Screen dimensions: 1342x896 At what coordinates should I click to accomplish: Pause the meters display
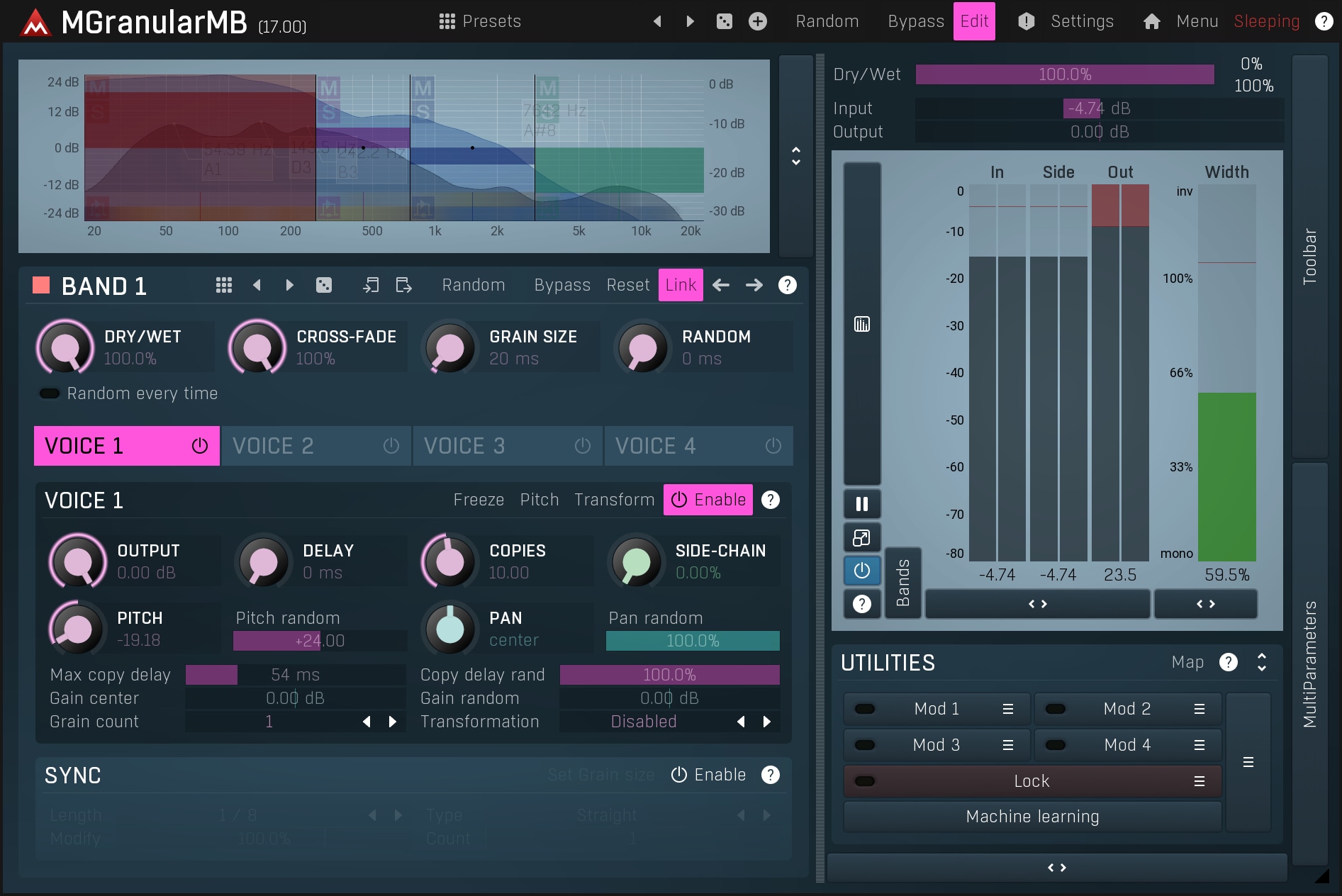pyautogui.click(x=861, y=504)
